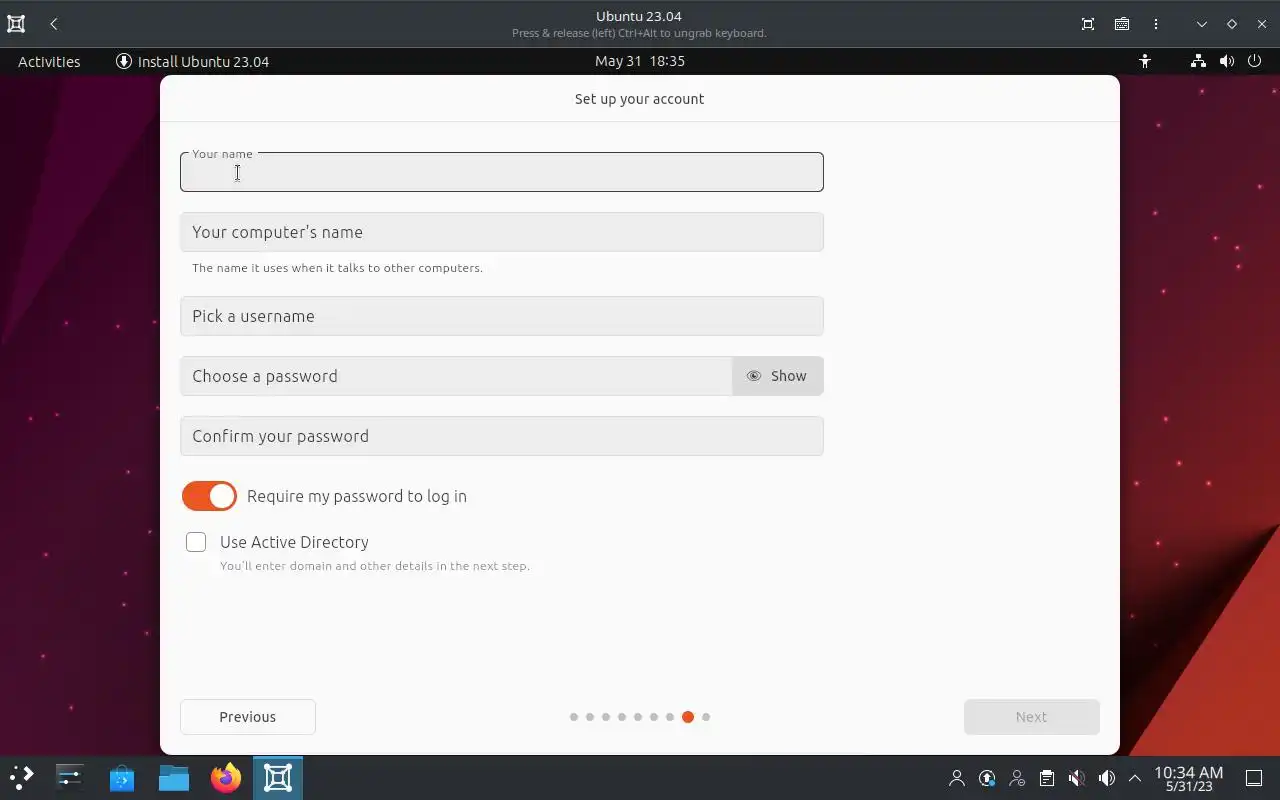Image resolution: width=1280 pixels, height=800 pixels.
Task: Click the Show Desktop button in taskbar
Action: click(x=1254, y=778)
